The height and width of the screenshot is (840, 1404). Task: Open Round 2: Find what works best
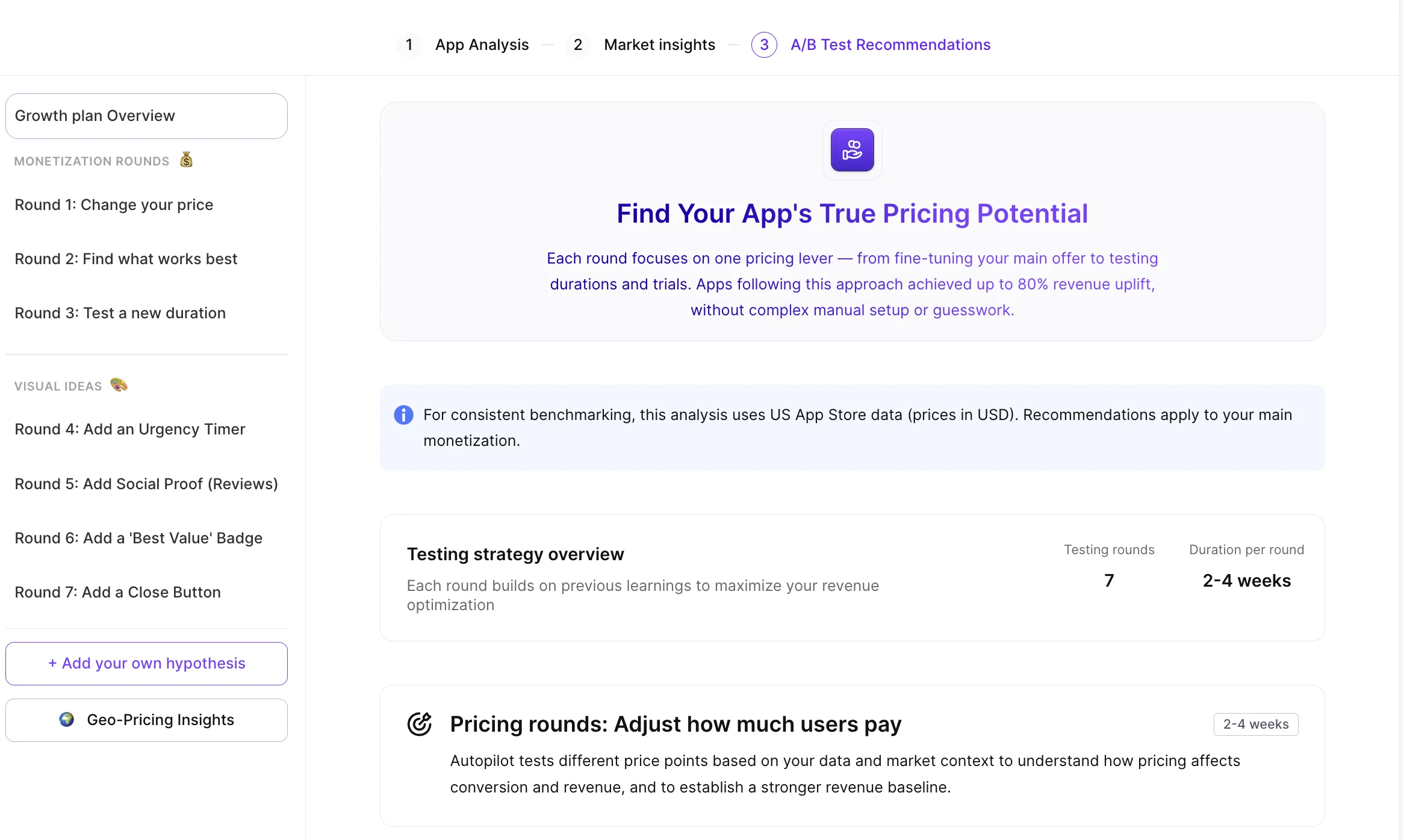126,259
